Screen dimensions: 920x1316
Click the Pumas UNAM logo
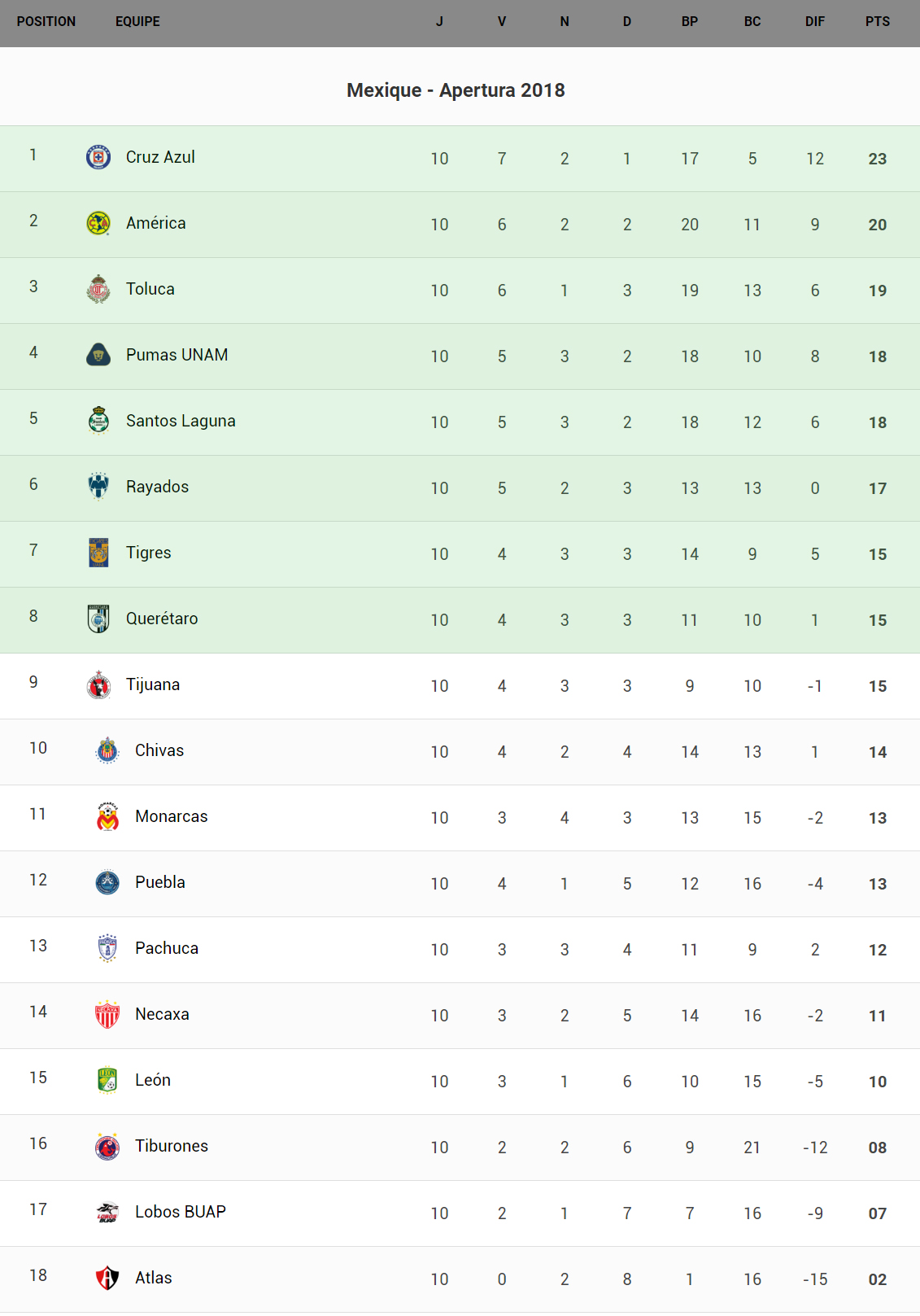98,355
